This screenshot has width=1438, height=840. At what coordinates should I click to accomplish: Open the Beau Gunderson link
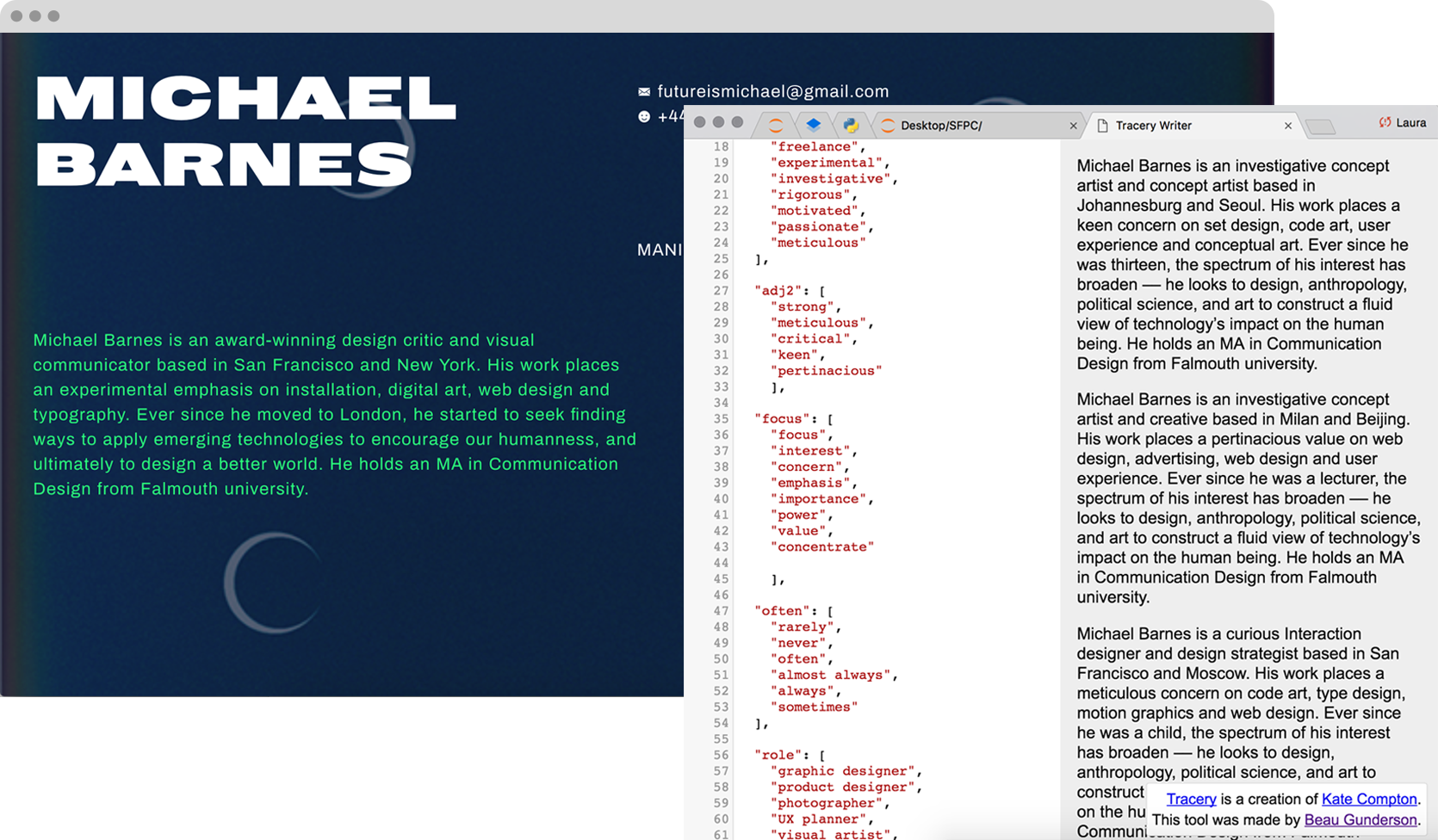(x=1361, y=820)
